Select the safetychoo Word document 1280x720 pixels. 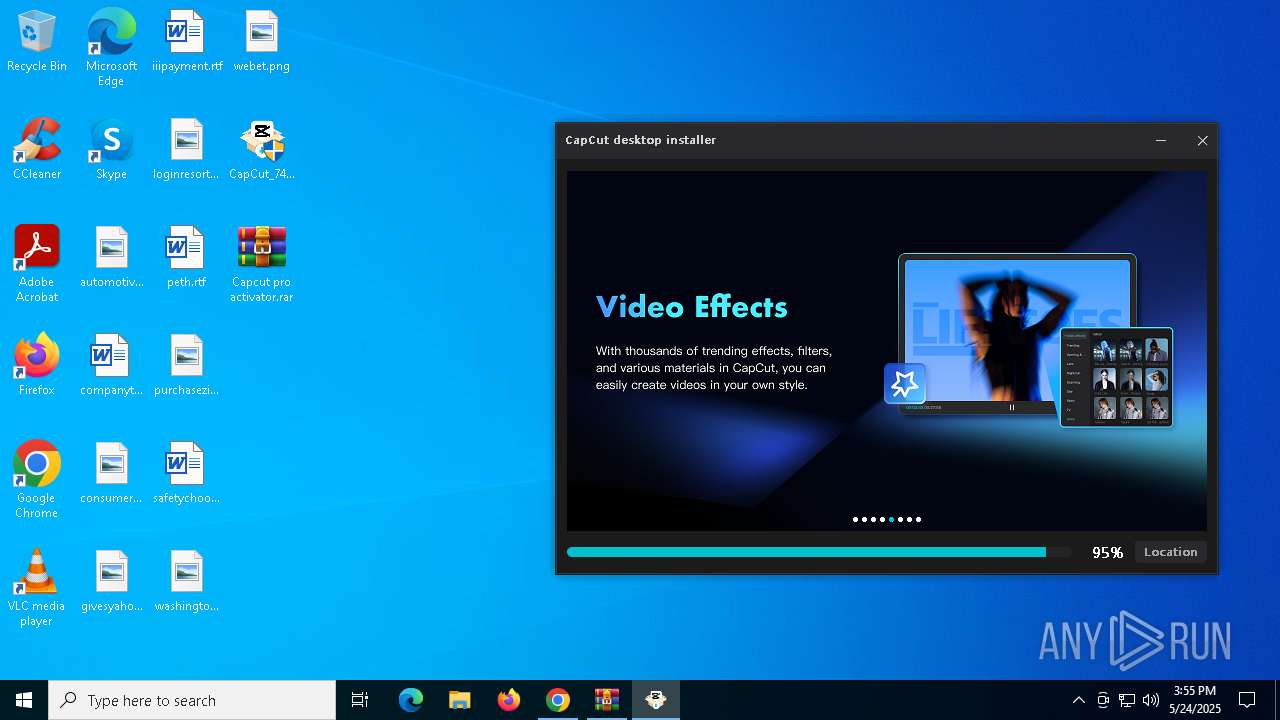(187, 473)
